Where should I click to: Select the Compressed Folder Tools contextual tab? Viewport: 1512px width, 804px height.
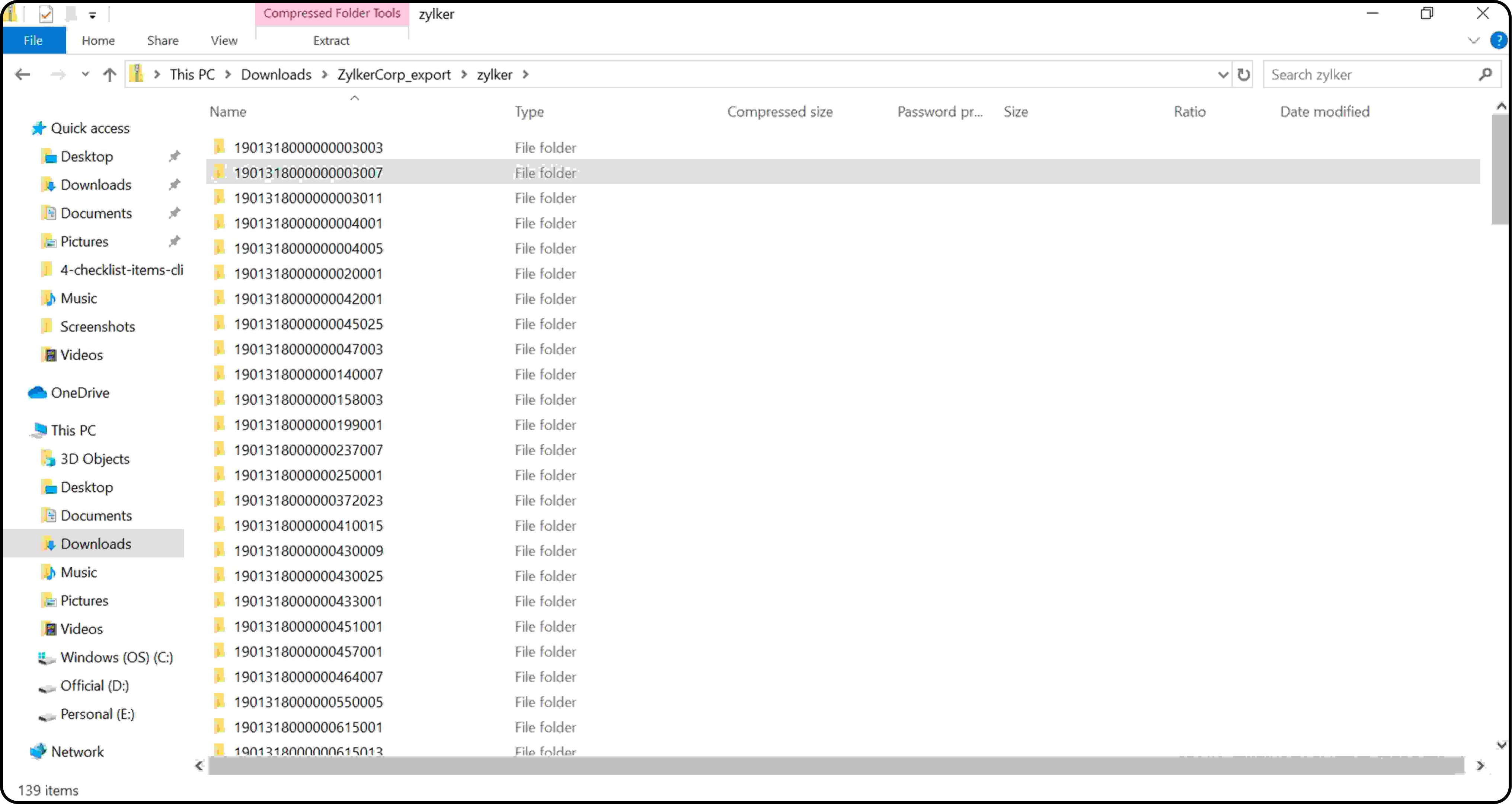[332, 13]
